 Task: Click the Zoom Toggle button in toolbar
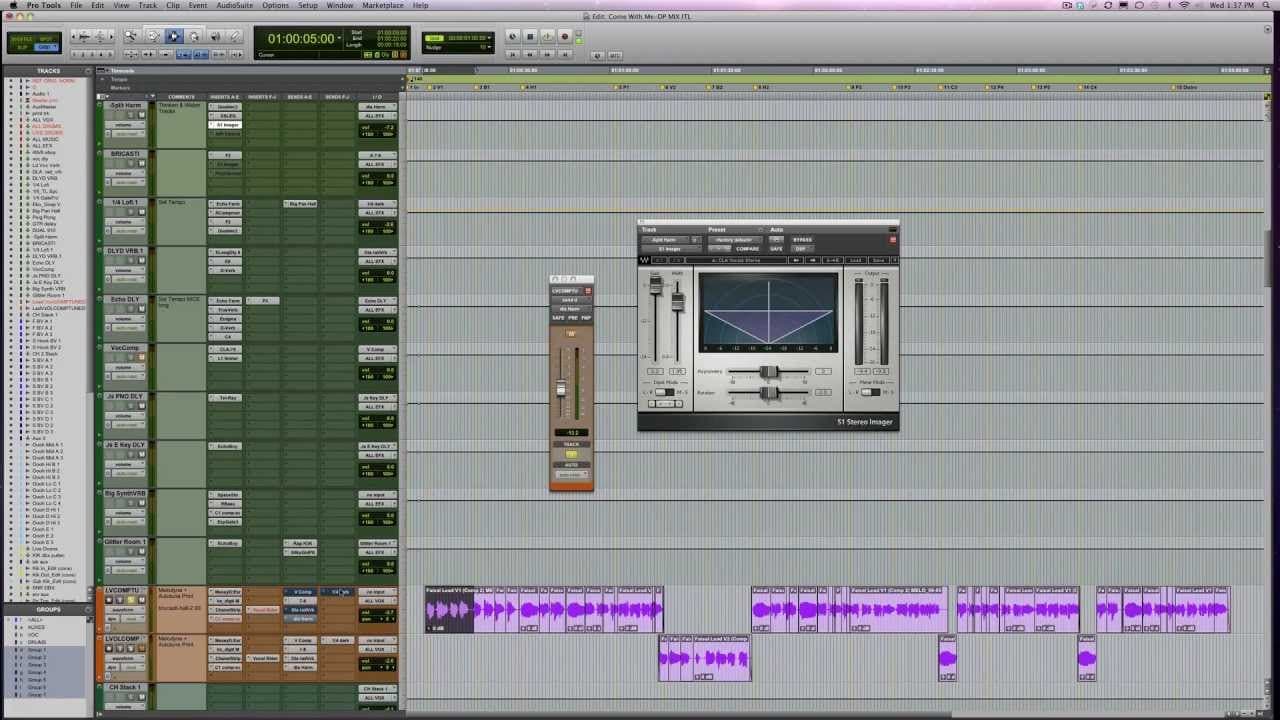click(x=131, y=54)
